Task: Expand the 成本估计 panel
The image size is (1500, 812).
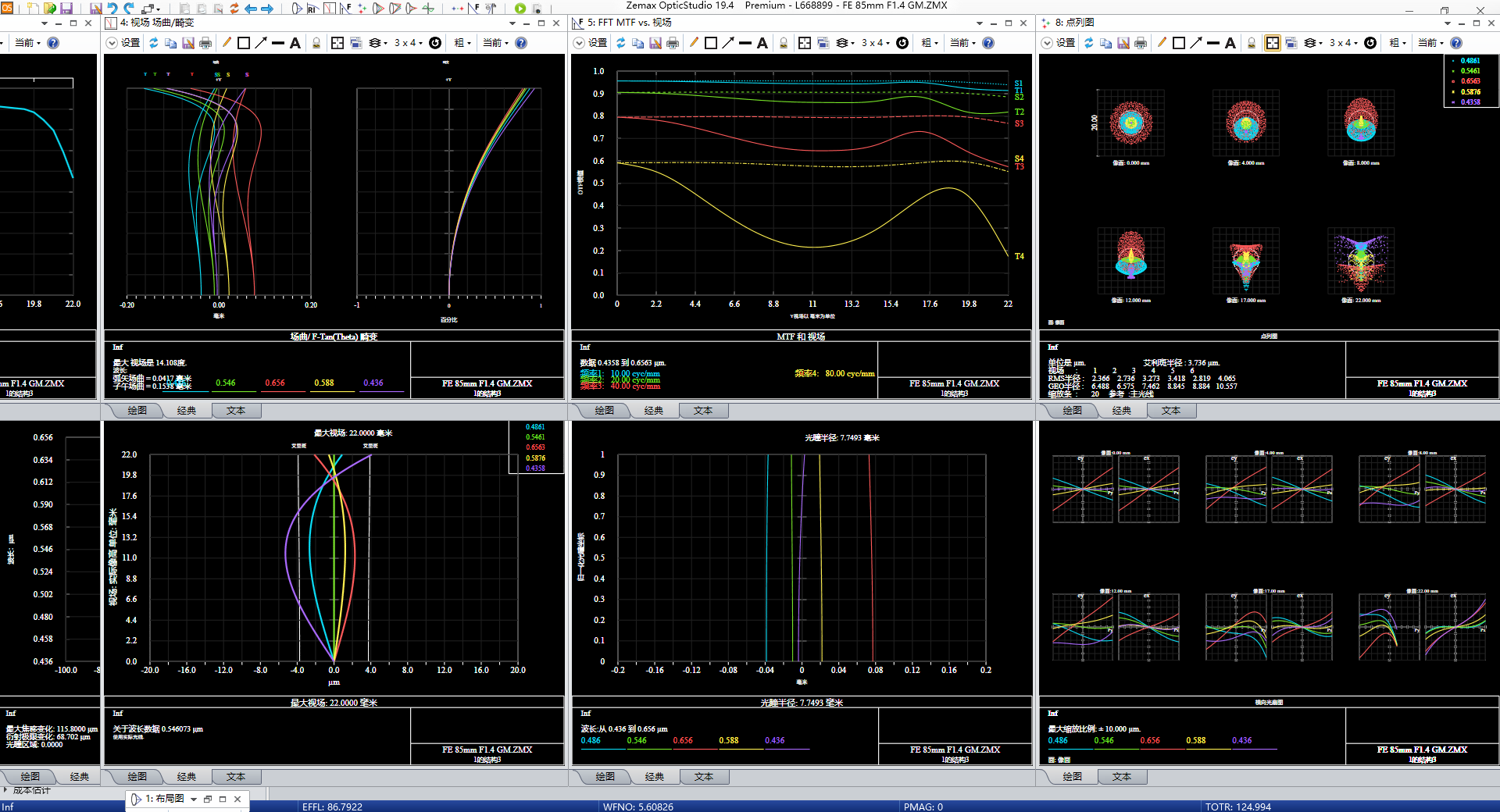Action: [x=6, y=791]
